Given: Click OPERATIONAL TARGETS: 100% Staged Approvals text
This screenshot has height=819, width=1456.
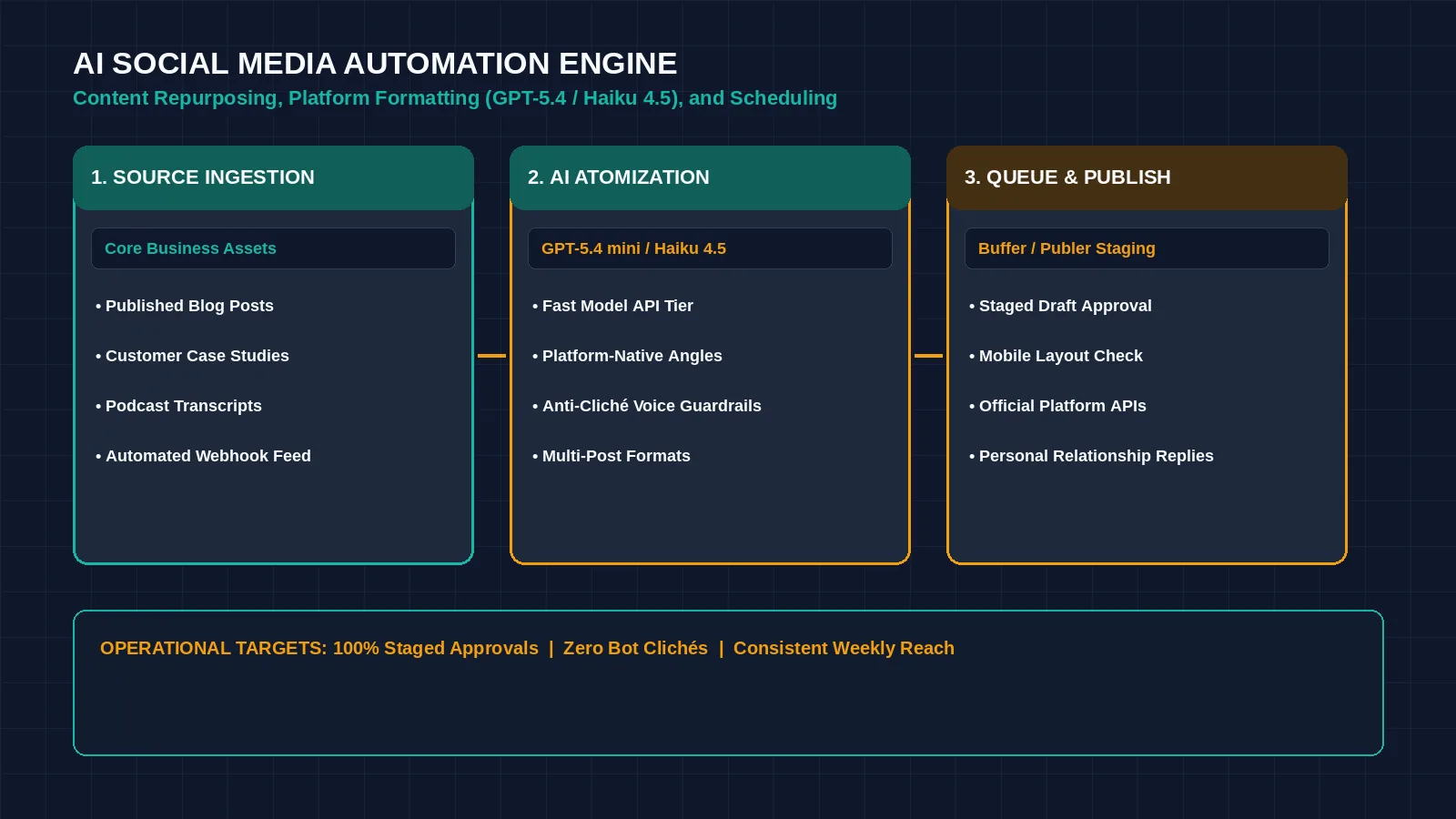Looking at the screenshot, I should (x=319, y=648).
